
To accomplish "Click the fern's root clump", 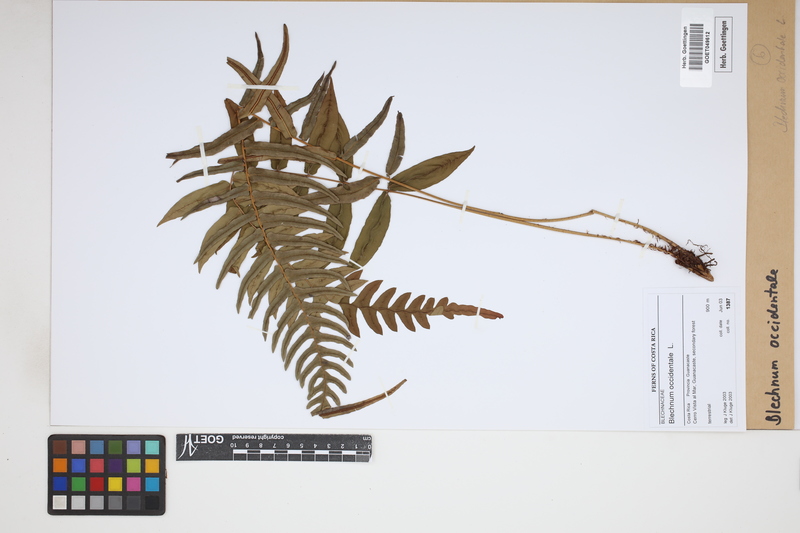I will click(693, 259).
